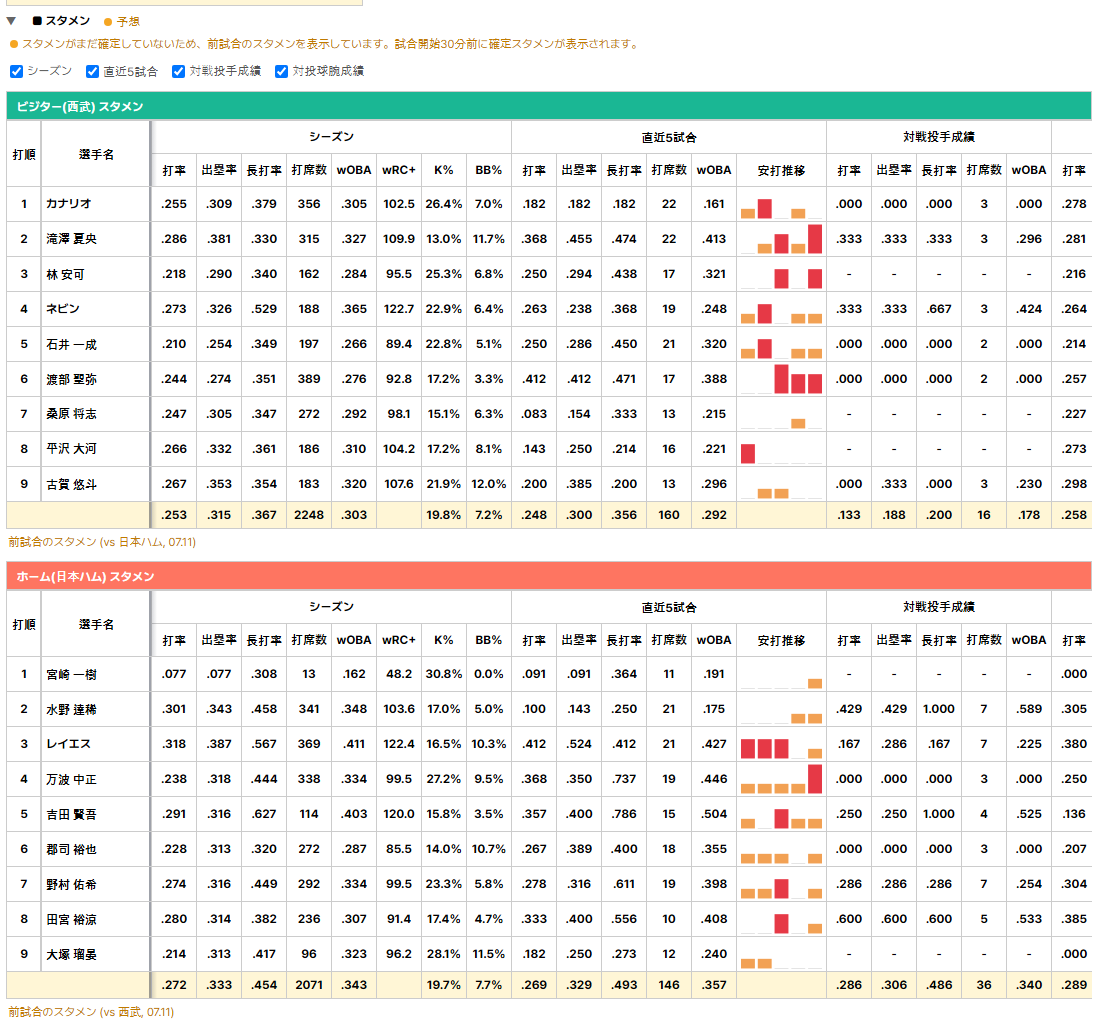Disable the 対戦投手成績 checkbox

pos(179,71)
